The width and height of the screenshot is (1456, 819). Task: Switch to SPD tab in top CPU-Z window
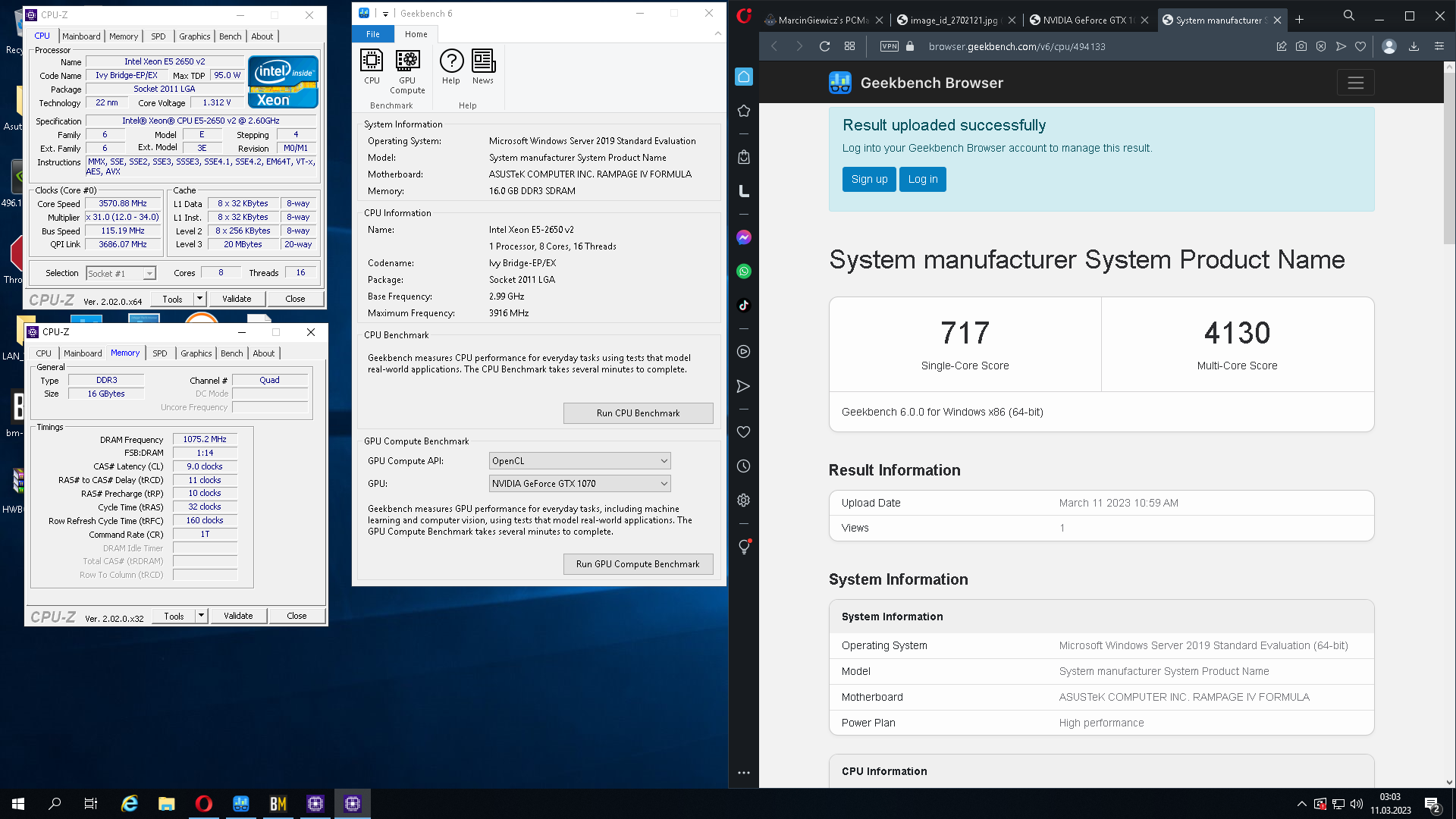(x=158, y=36)
